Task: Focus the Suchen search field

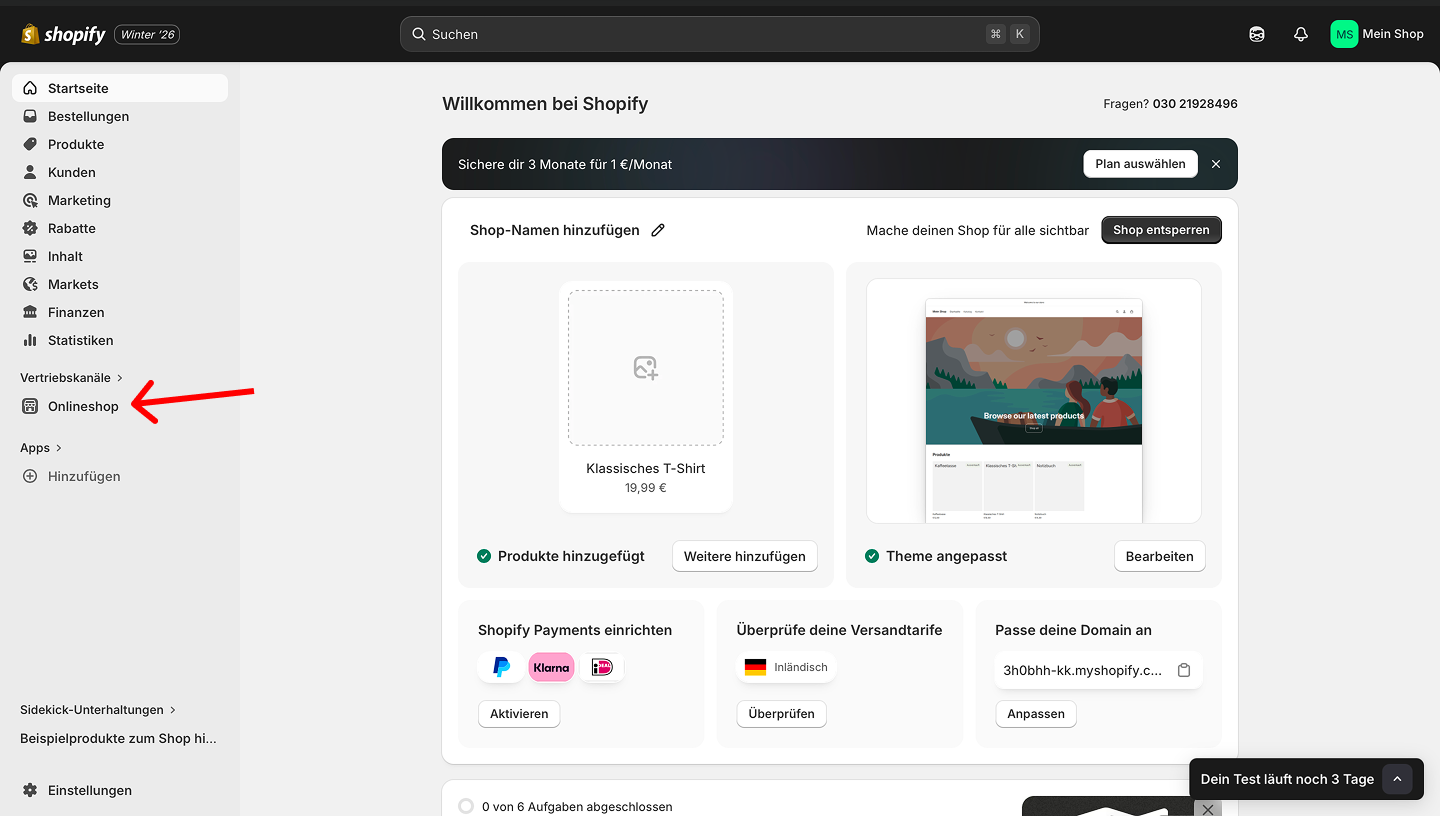Action: [x=720, y=34]
